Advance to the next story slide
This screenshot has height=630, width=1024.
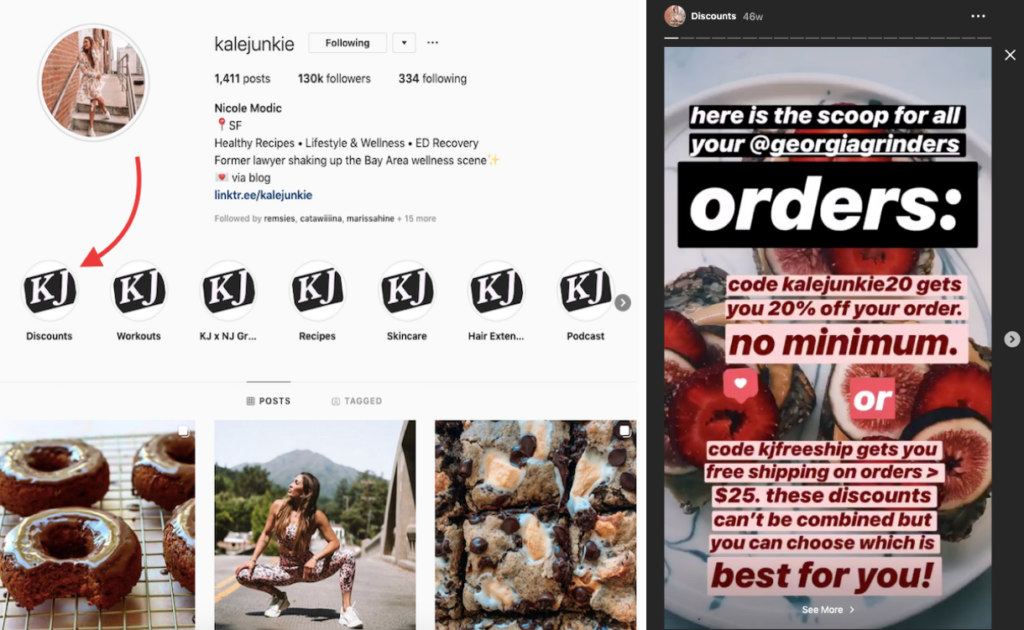coord(1012,339)
